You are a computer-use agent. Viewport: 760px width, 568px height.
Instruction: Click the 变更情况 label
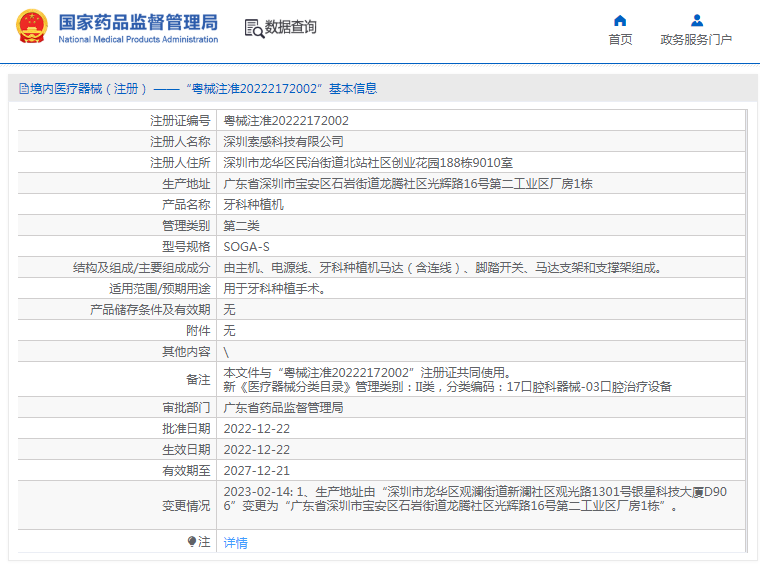[x=186, y=505]
